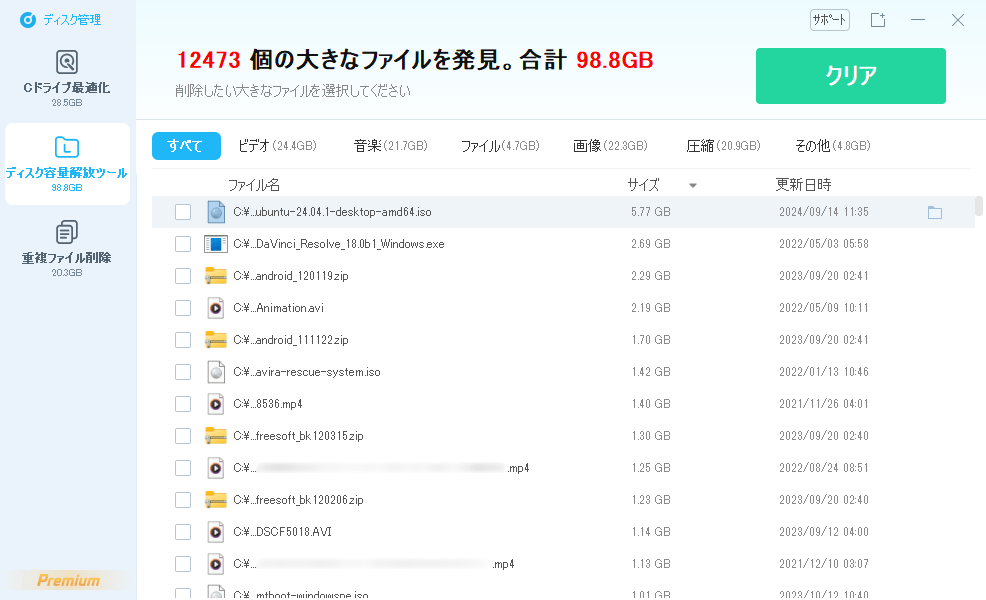Tick checkbox for freesoft_bk120315.zip
This screenshot has width=986, height=600.
click(x=183, y=436)
